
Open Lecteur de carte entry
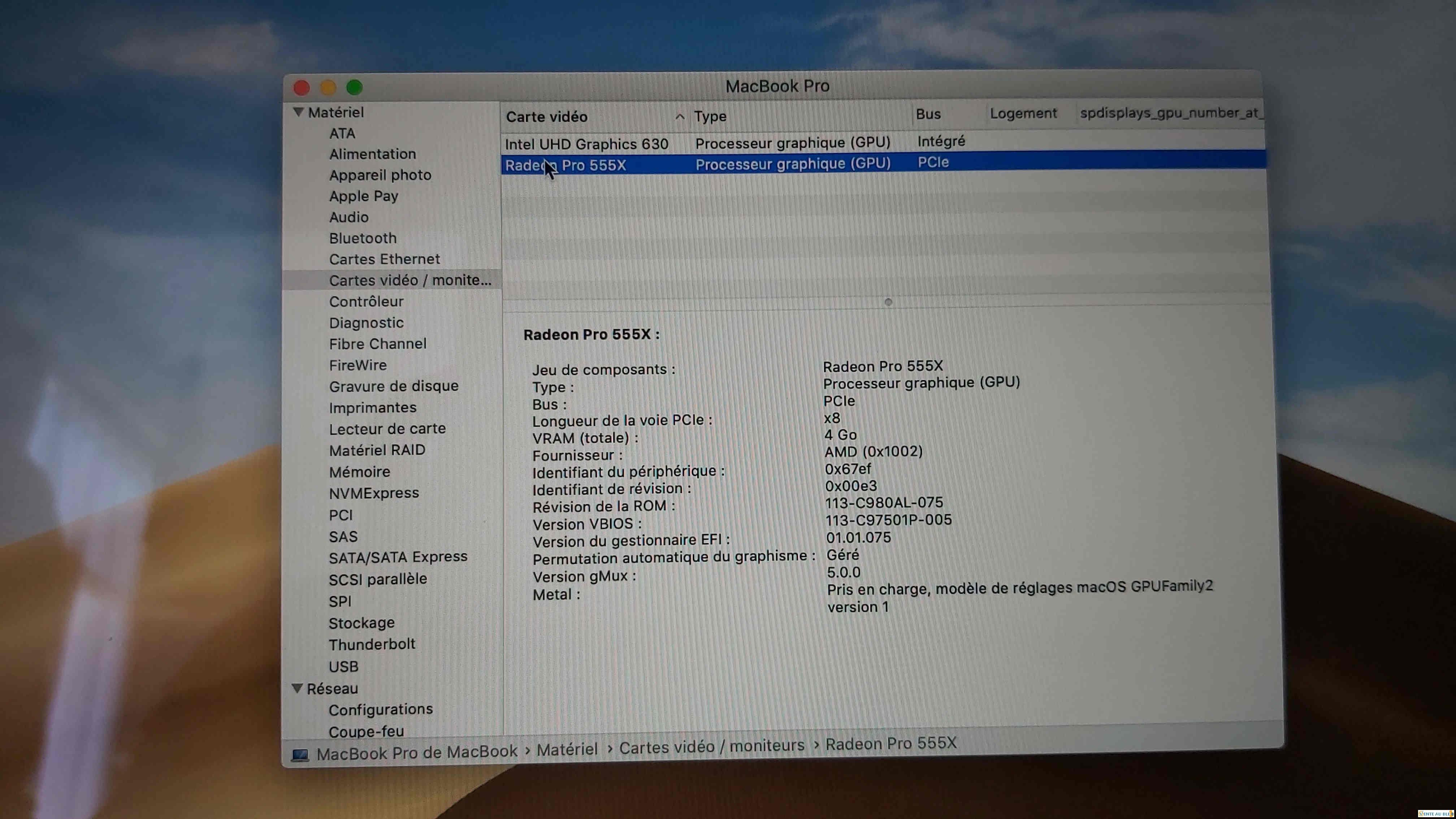387,428
